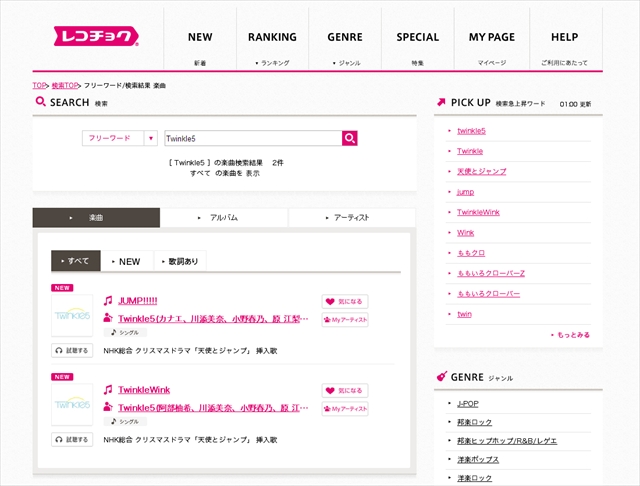The image size is (640, 486).
Task: Switch to the 楽曲 results tab
Action: [x=96, y=217]
